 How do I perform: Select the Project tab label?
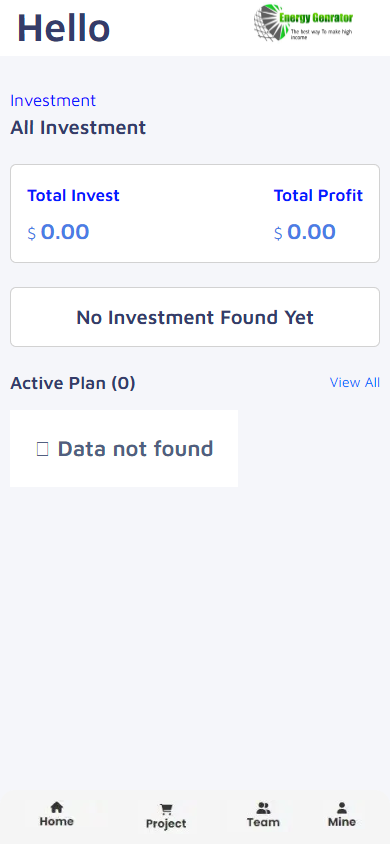click(x=166, y=824)
